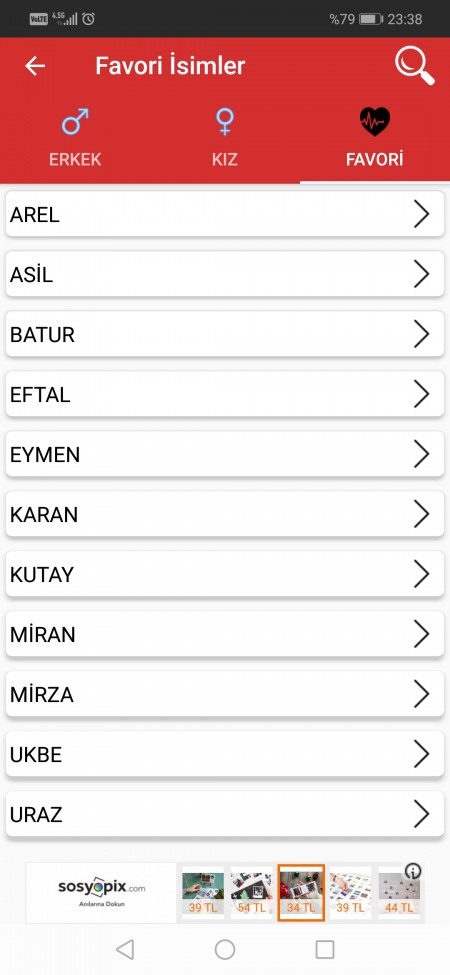Expand the URAZ entry chevron
The height and width of the screenshot is (975, 450).
pos(421,814)
